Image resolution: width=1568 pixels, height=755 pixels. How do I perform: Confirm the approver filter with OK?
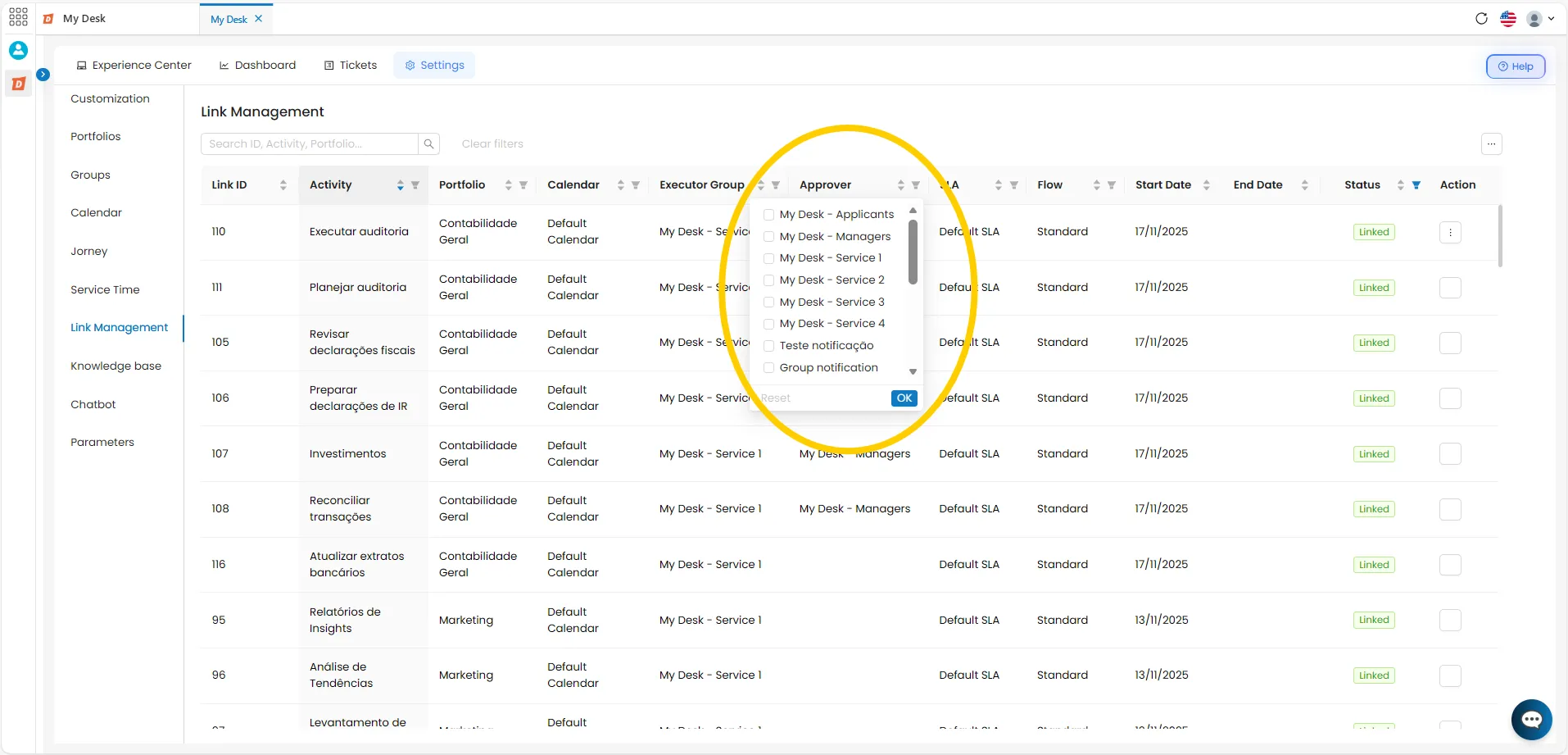click(x=904, y=398)
